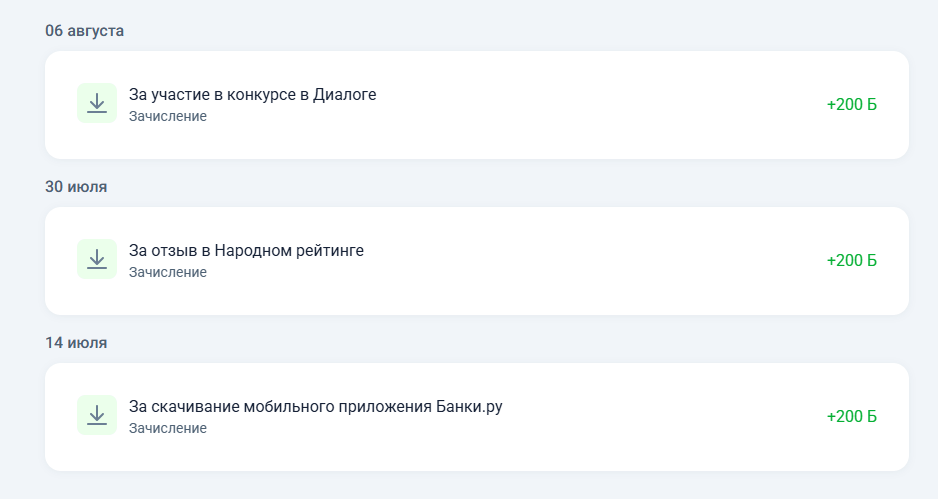The width and height of the screenshot is (938, 499).
Task: Click 'Зачисление' label under the Народном рейтинге entry
Action: click(168, 272)
